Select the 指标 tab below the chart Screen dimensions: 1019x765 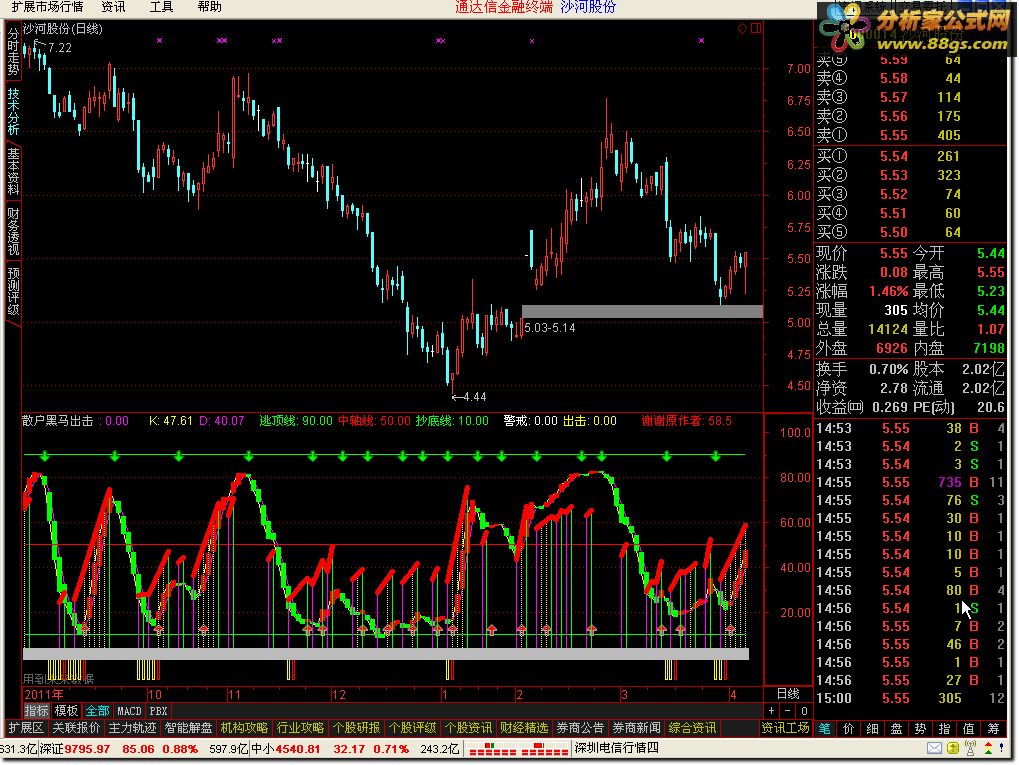(36, 711)
